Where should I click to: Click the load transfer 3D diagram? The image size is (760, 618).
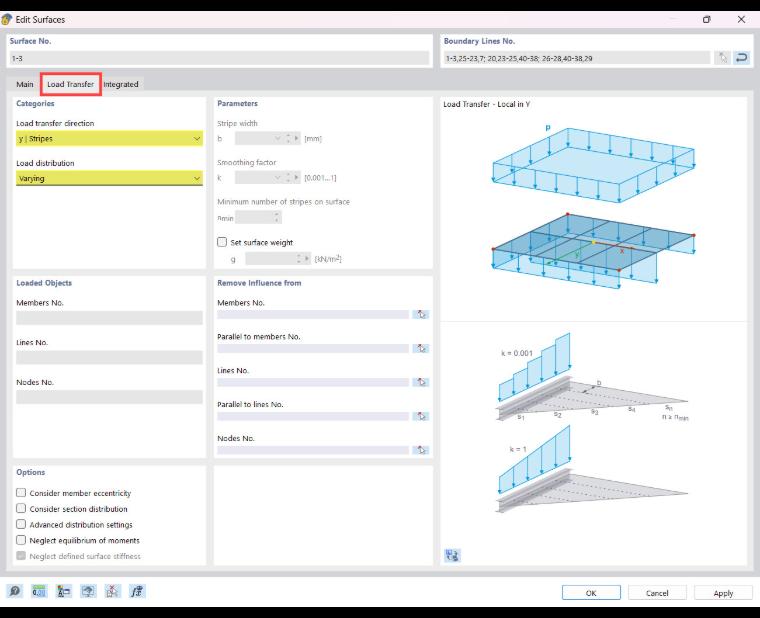point(593,207)
